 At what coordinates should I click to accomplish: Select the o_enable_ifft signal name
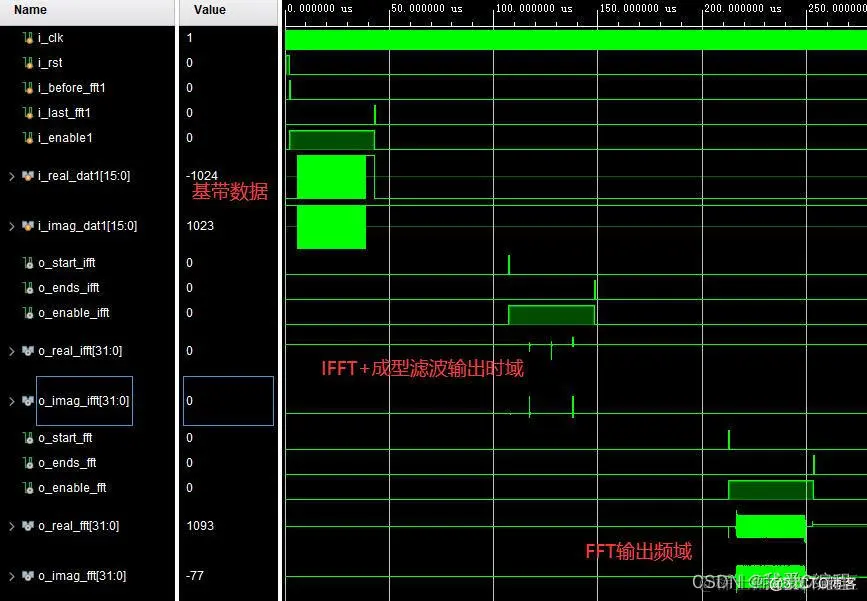click(74, 312)
